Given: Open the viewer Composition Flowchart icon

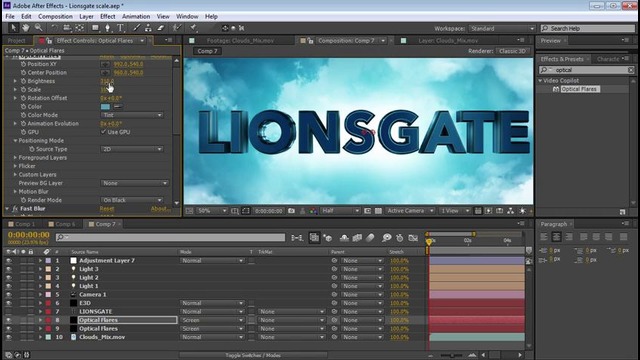Looking at the screenshot, I should (511, 211).
